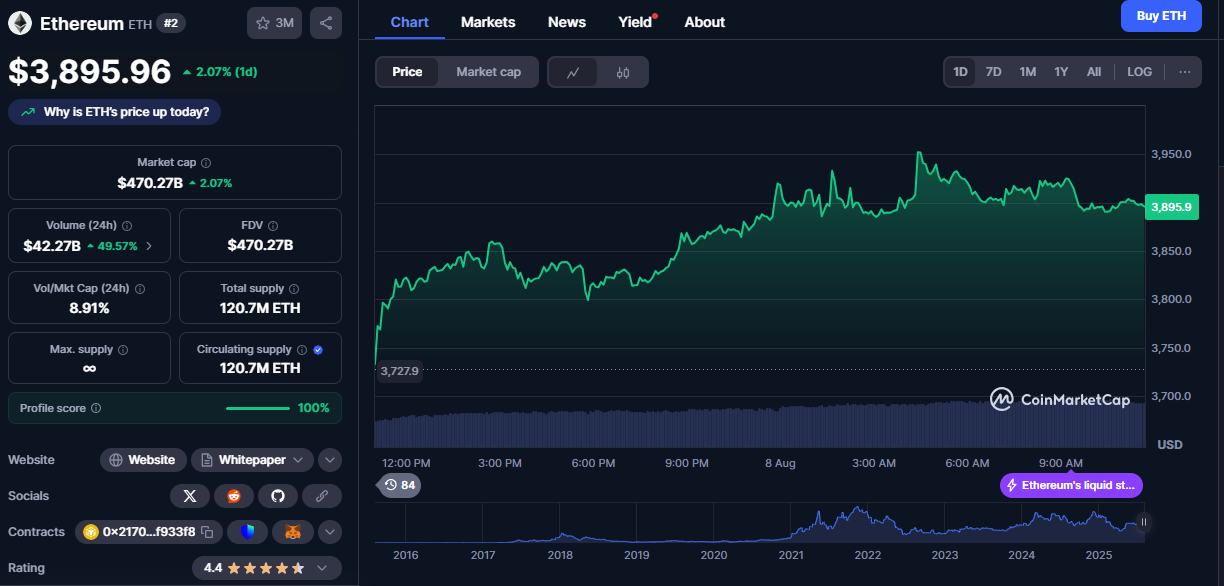The width and height of the screenshot is (1224, 586).
Task: Expand more website links chevron
Action: 330,460
